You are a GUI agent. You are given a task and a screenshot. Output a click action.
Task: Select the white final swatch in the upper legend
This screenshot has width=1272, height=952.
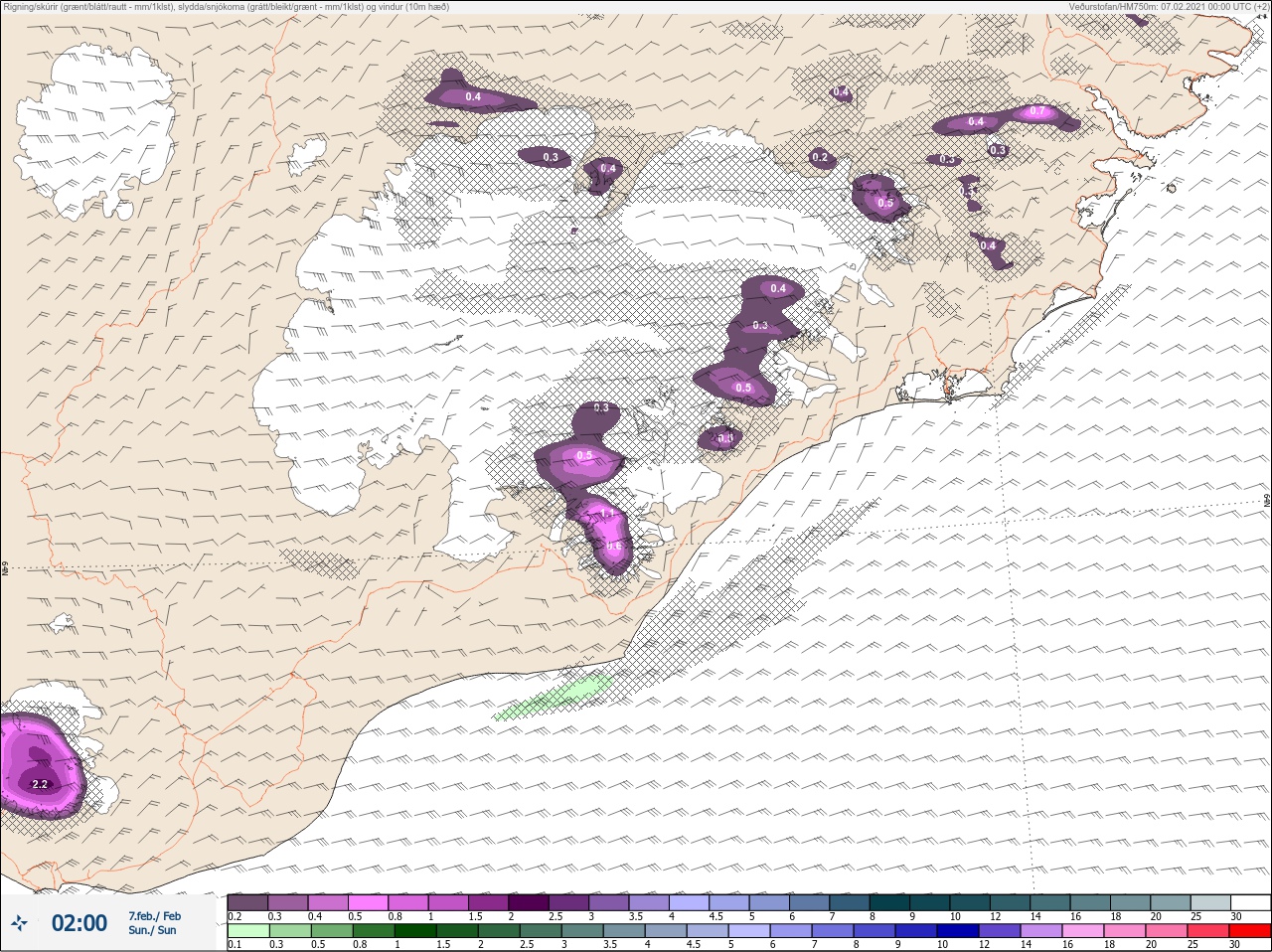(1249, 902)
